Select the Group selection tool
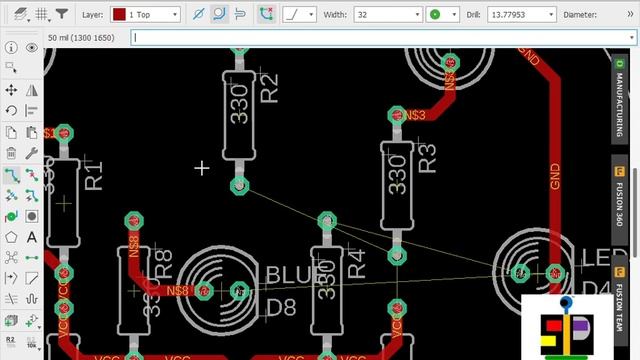The height and width of the screenshot is (360, 640). point(11,68)
